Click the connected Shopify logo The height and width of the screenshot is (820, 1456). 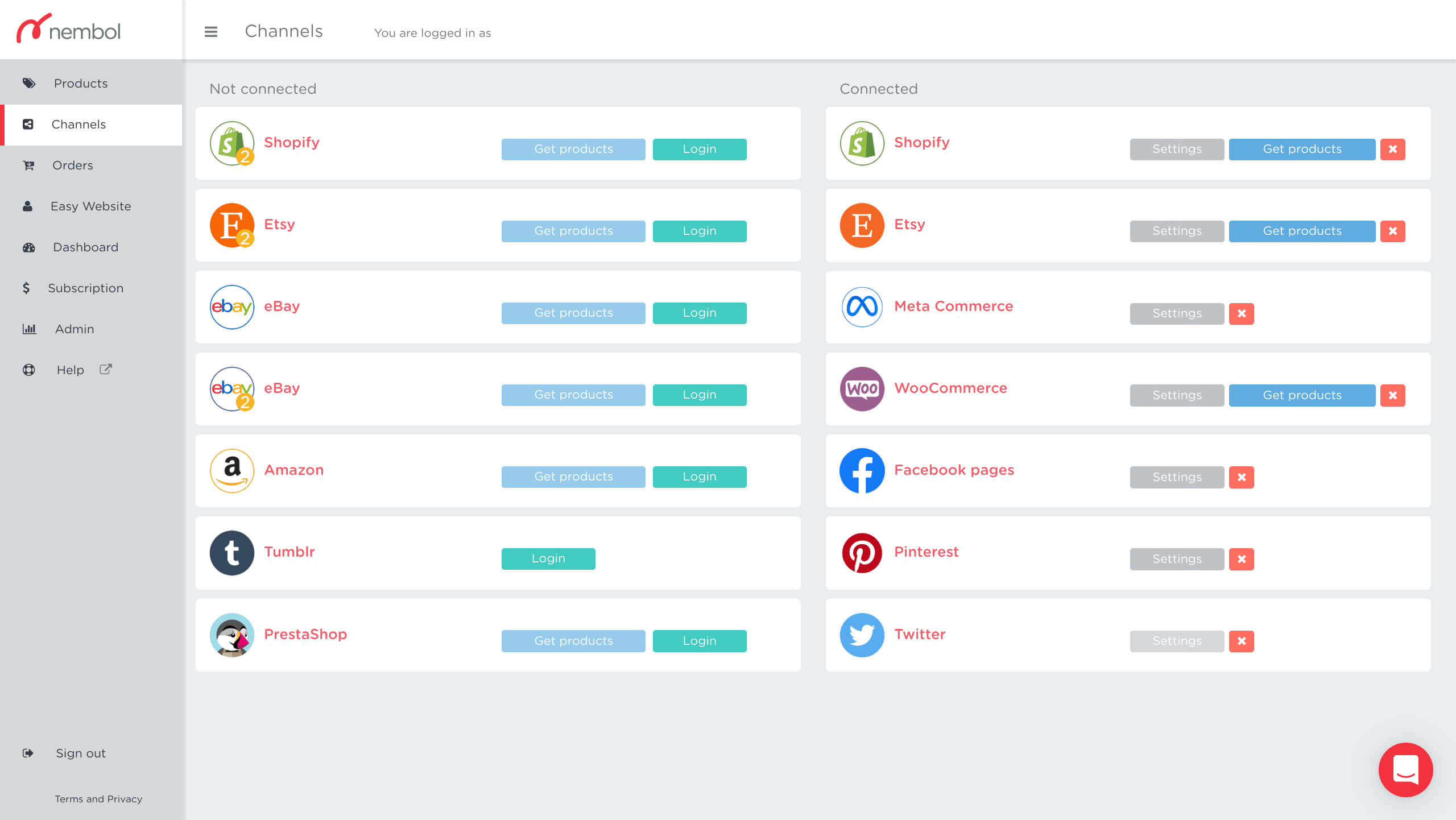pos(862,143)
